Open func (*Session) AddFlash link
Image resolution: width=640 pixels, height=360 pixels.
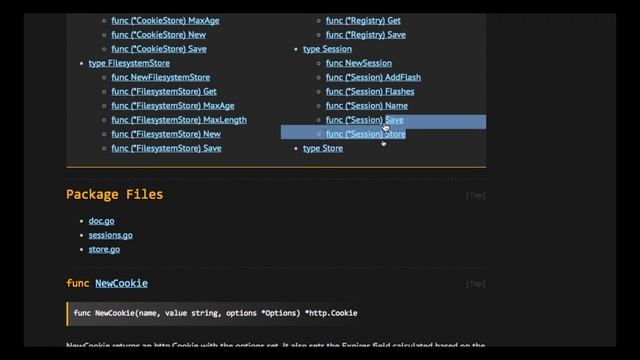pyautogui.click(x=373, y=77)
